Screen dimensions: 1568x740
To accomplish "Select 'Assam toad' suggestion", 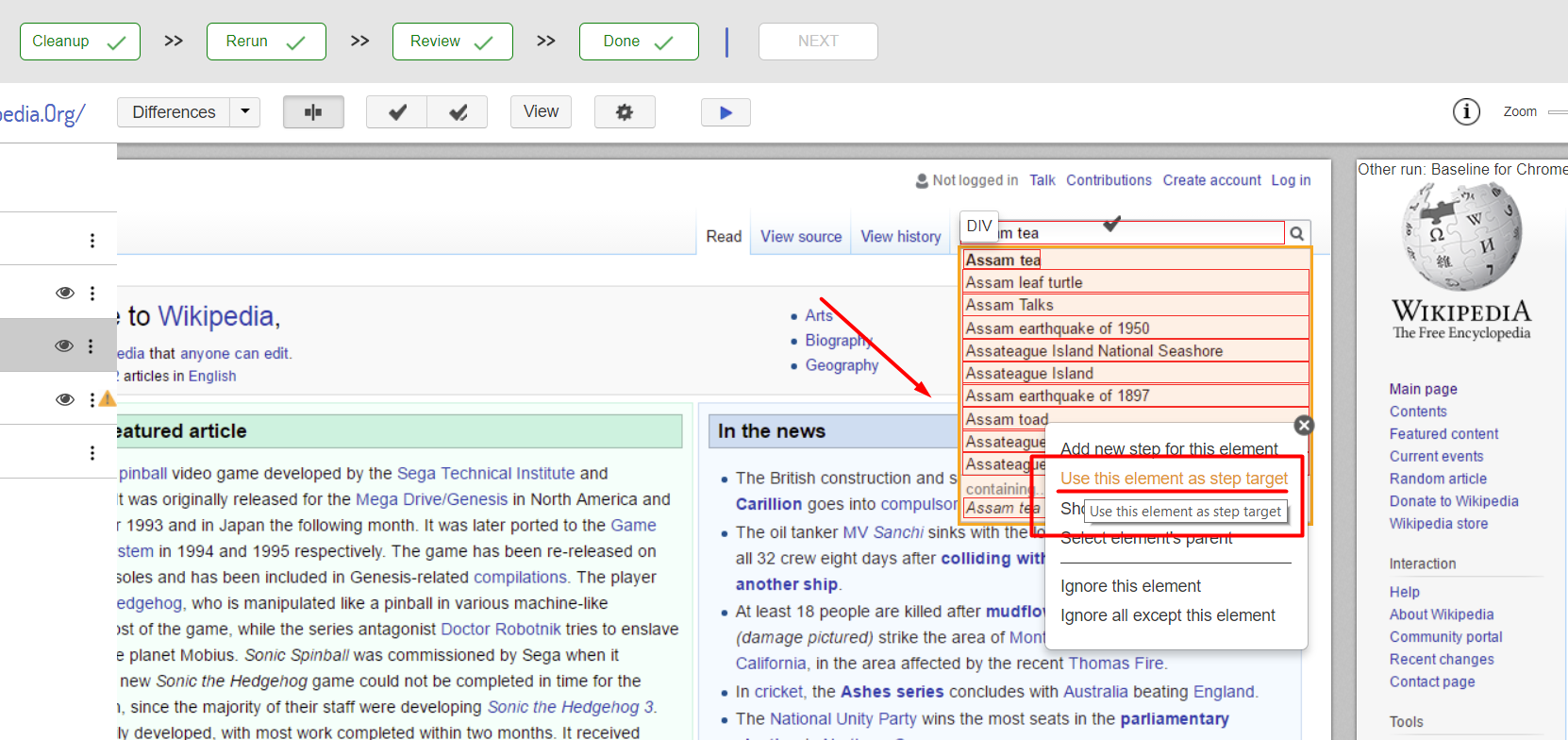I will (1136, 419).
